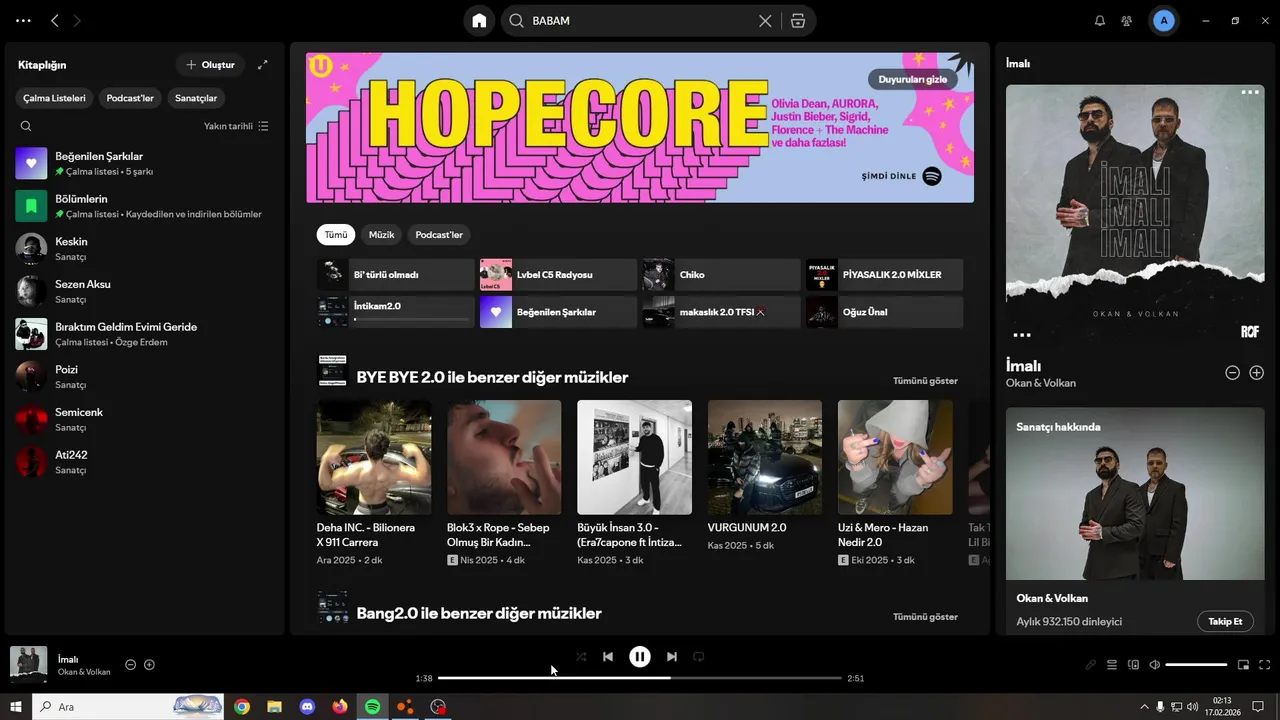Screen dimensions: 1280x720
Task: Open the Oluştur create menu
Action: pyautogui.click(x=210, y=65)
